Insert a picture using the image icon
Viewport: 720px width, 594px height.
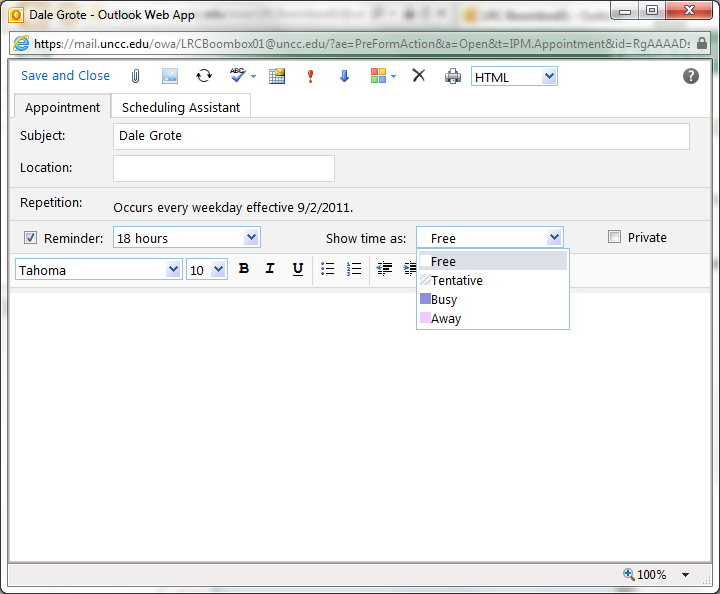click(169, 76)
